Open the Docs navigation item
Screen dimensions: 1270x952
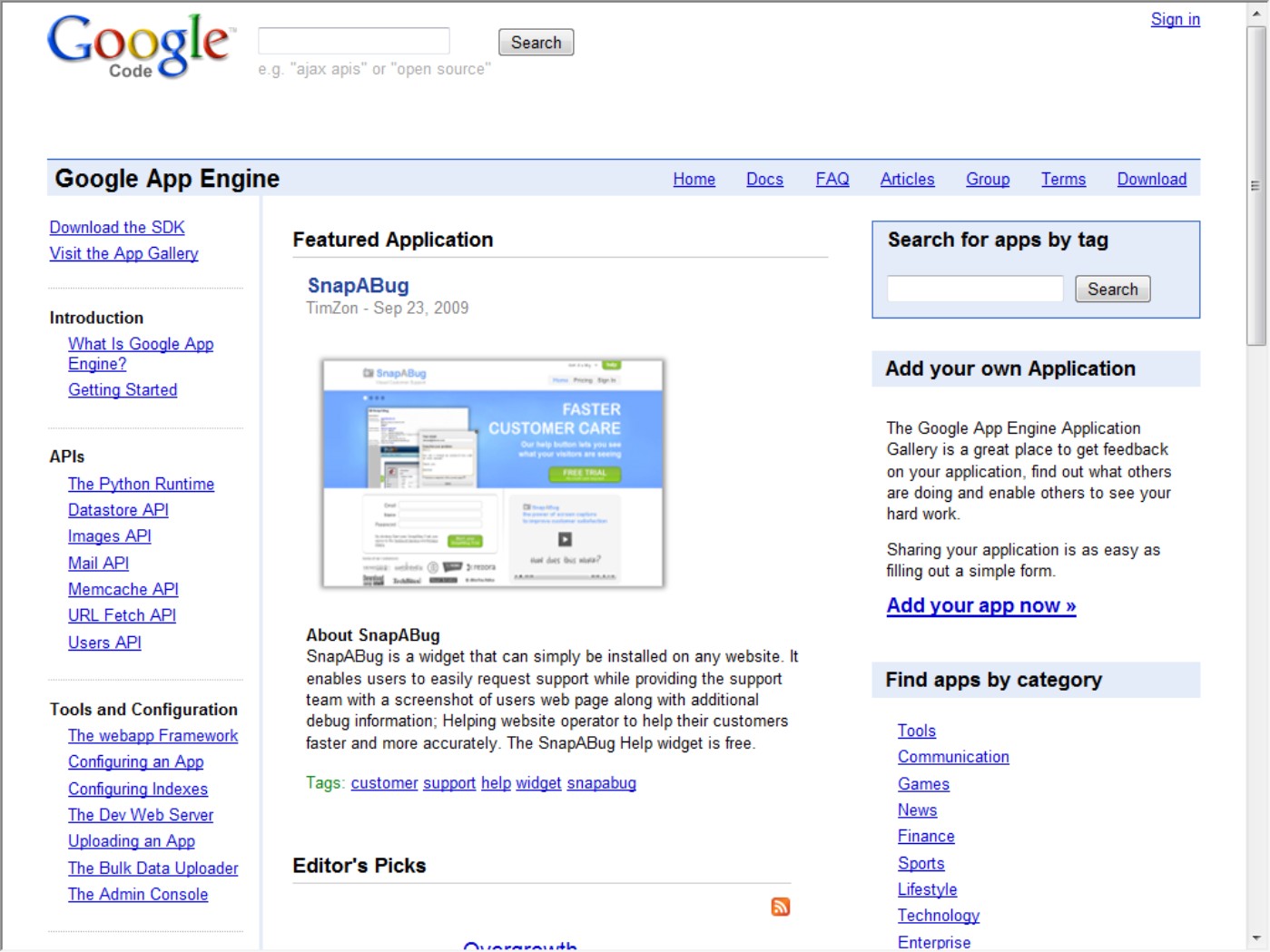(765, 180)
